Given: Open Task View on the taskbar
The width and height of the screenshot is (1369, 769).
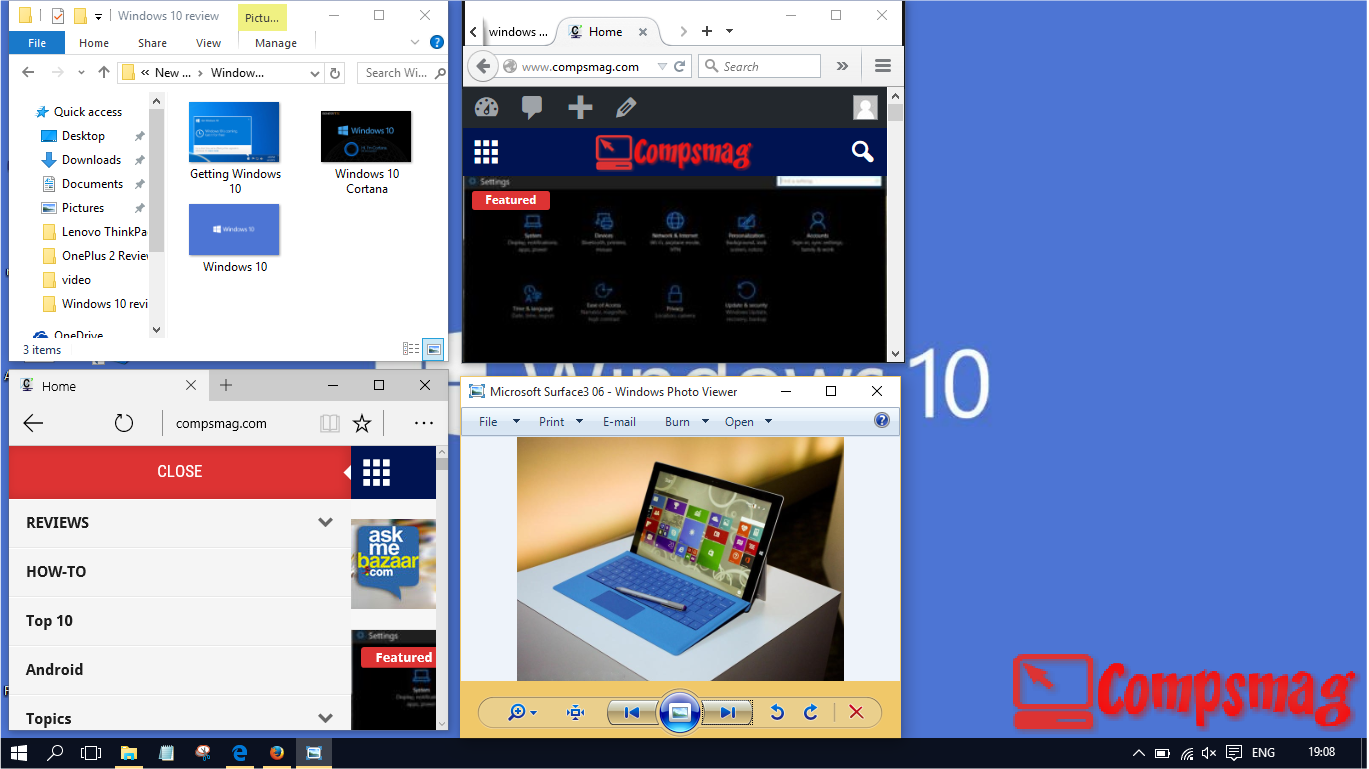Looking at the screenshot, I should 91,752.
